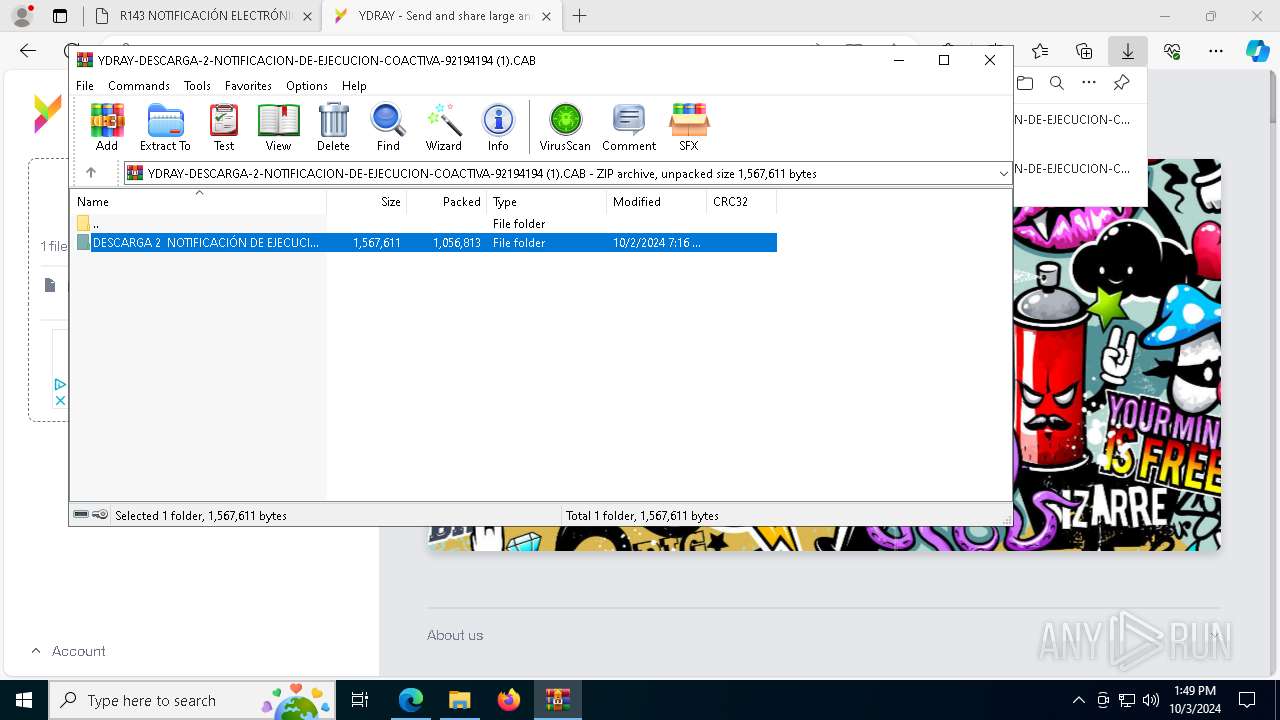This screenshot has width=1280, height=720.
Task: Select the parent '..' folder row
Action: click(x=426, y=224)
